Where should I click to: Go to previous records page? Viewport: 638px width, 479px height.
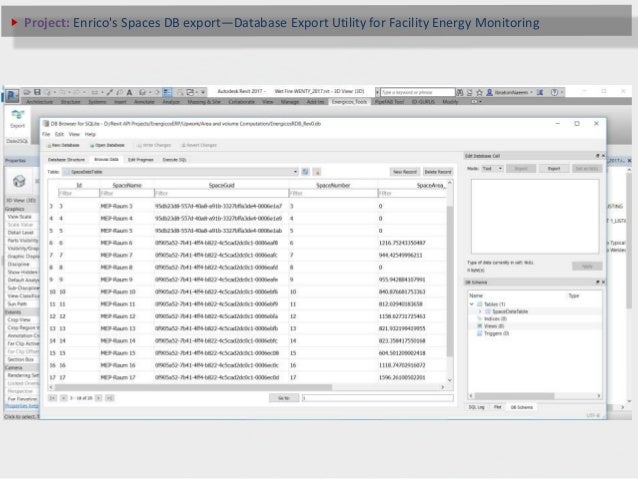63,398
